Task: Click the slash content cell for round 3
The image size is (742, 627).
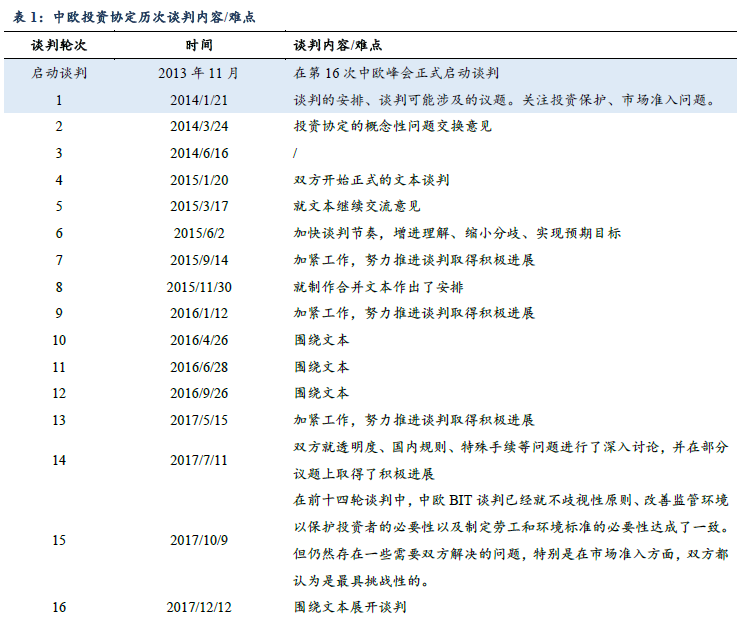Action: [x=296, y=153]
